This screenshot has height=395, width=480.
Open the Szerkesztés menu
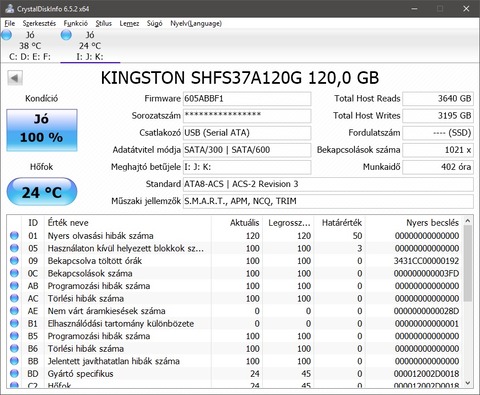pos(39,23)
